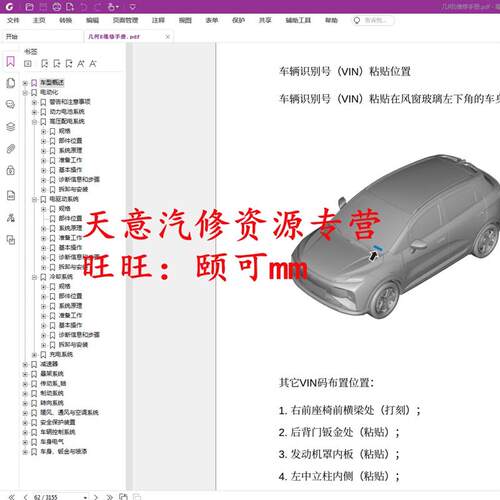Open the overlapping pages sidebar icon
500x500 pixels.
click(11, 240)
